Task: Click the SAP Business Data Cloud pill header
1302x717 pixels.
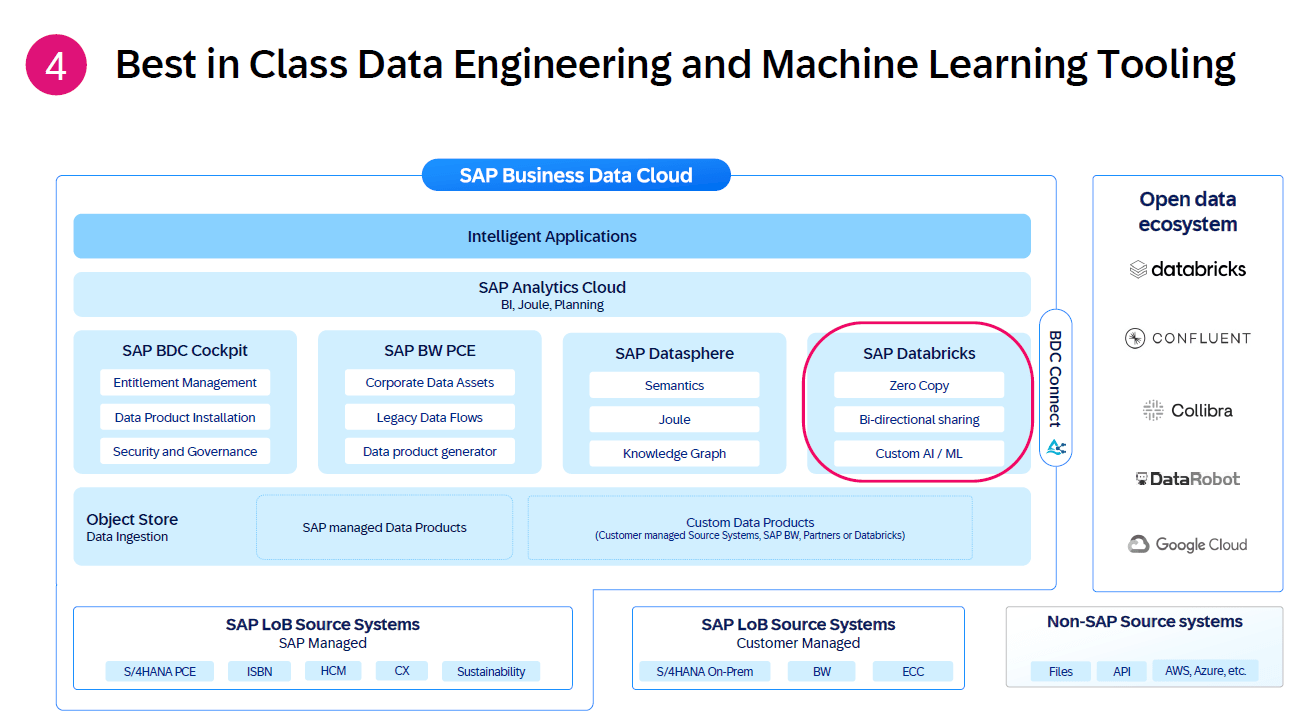Action: (576, 174)
